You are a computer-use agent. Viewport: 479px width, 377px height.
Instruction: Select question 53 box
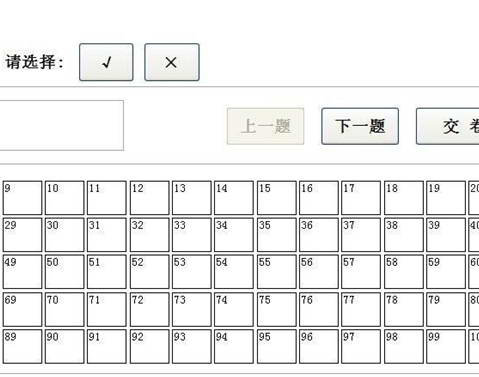point(192,272)
